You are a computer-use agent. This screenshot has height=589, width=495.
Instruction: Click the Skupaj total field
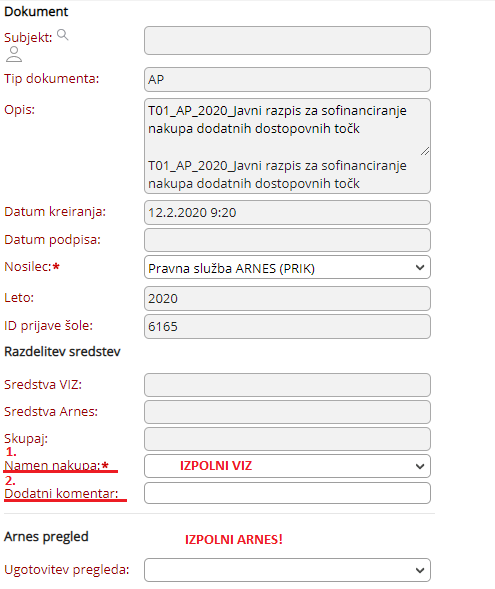[x=287, y=439]
